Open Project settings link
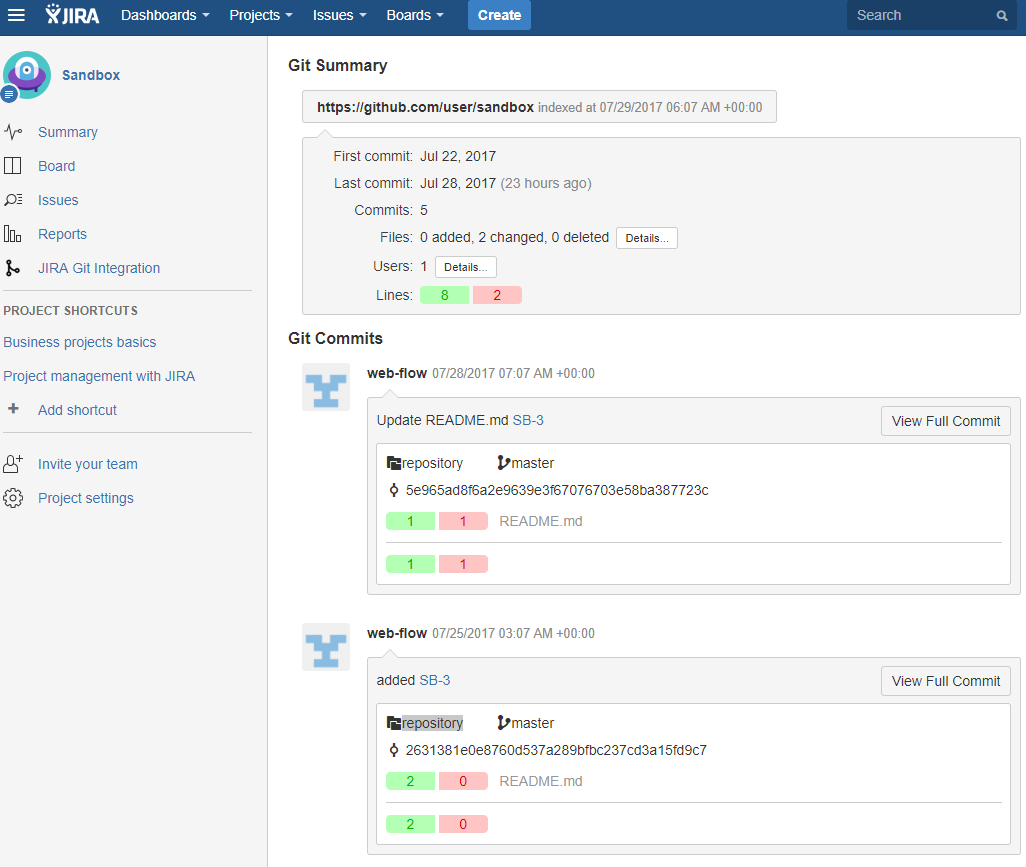This screenshot has height=867, width=1026. 86,498
